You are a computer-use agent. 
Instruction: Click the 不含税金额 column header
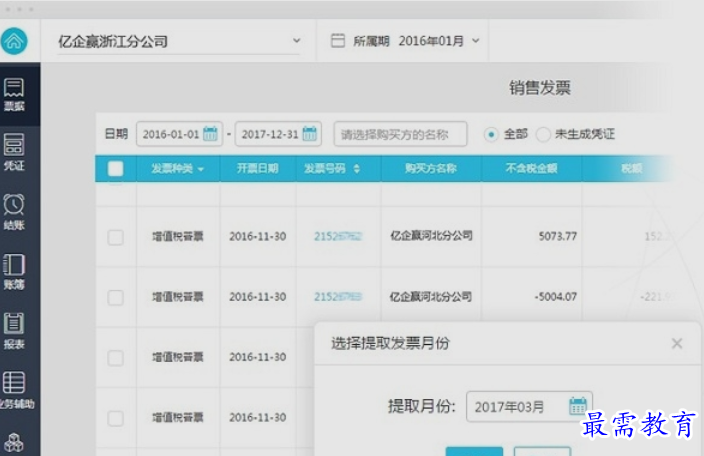click(x=531, y=168)
